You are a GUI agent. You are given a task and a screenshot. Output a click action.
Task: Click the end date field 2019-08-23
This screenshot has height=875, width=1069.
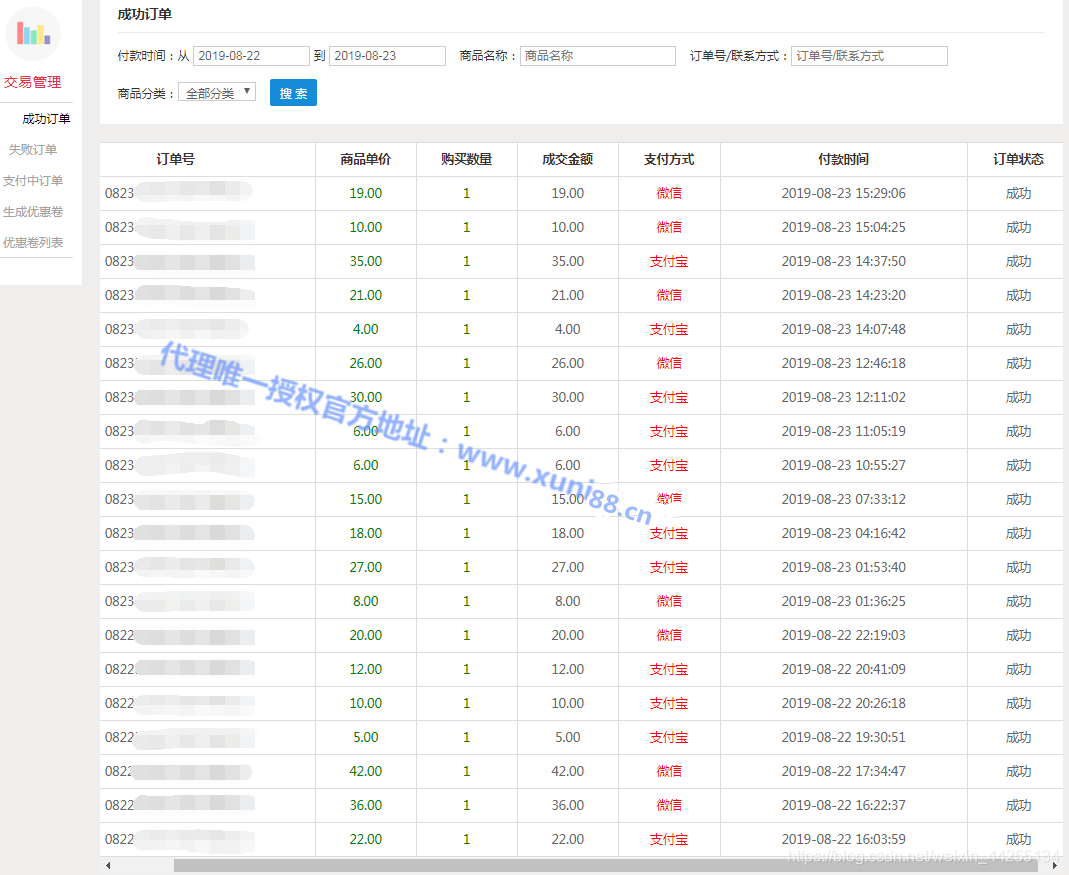387,56
